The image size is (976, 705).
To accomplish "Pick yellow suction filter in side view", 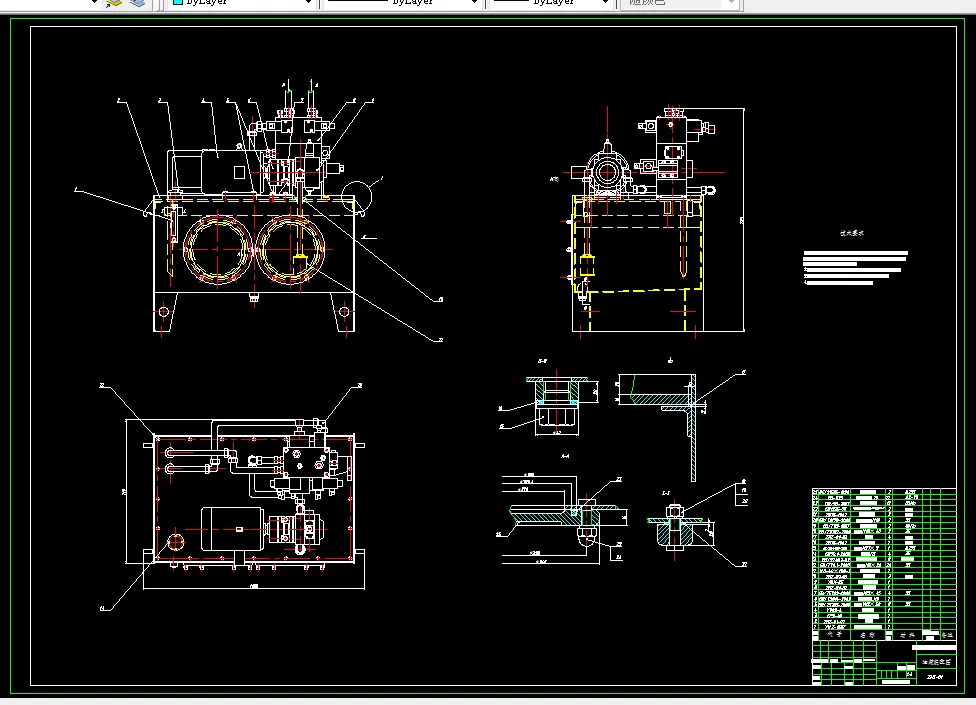I will pyautogui.click(x=587, y=266).
